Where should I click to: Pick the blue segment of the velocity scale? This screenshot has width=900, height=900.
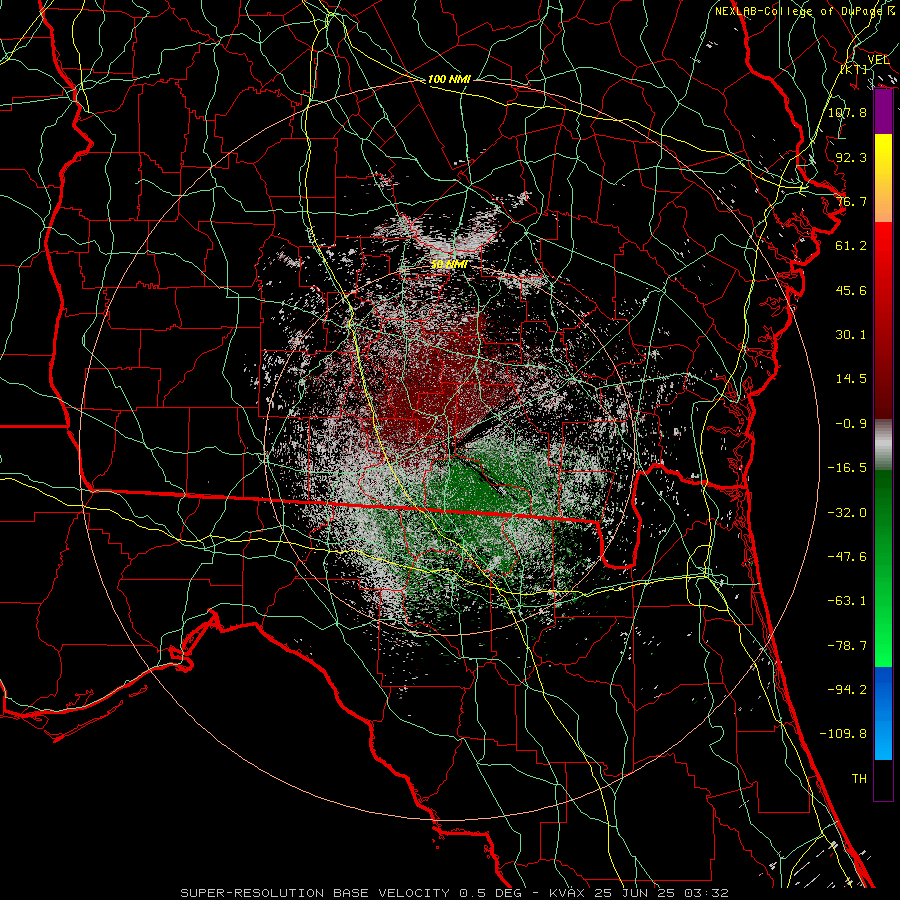pyautogui.click(x=883, y=689)
